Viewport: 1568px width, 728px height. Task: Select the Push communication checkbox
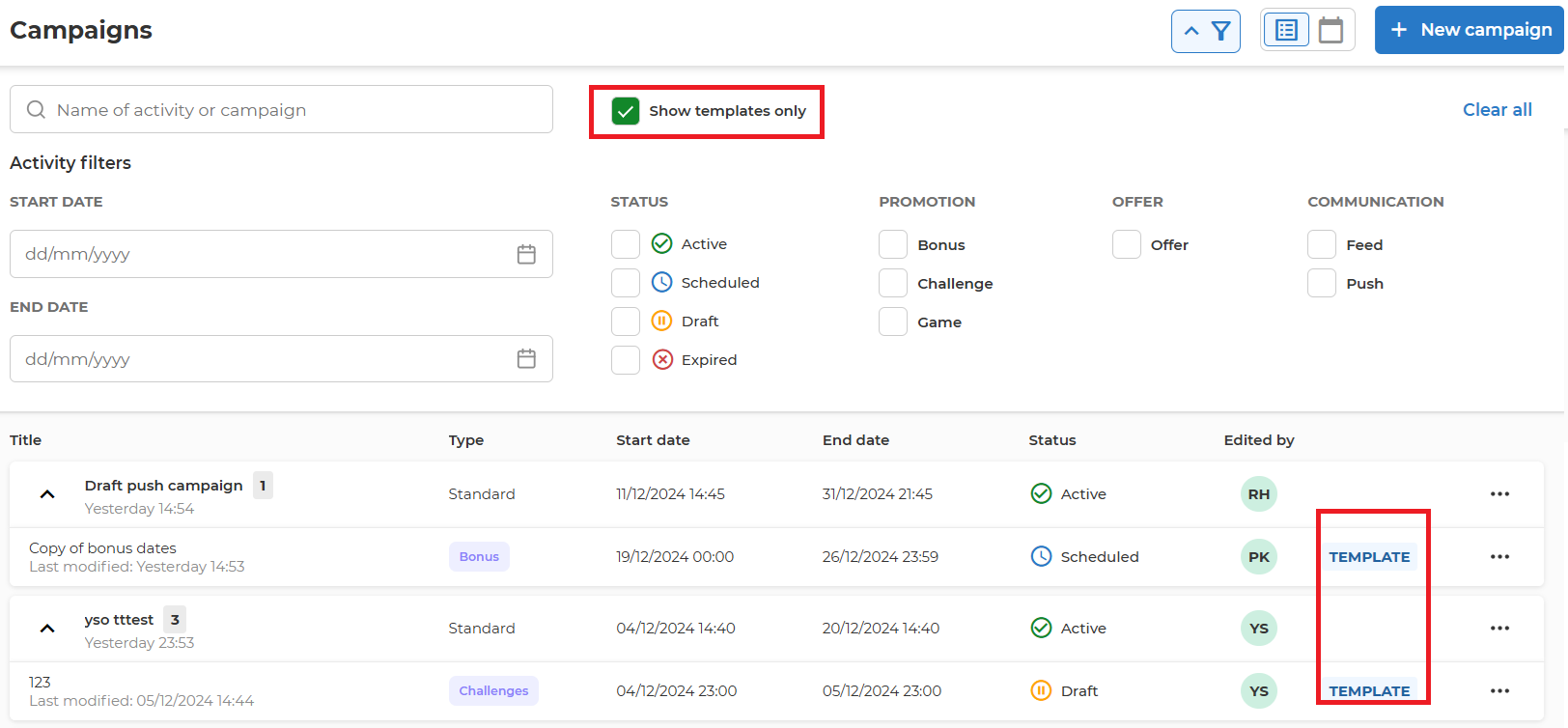(1322, 283)
